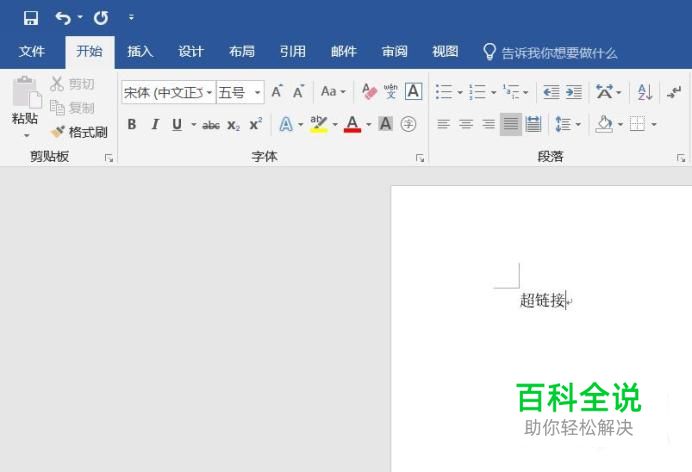692x472 pixels.
Task: Apply bullet list formatting
Action: coord(444,92)
